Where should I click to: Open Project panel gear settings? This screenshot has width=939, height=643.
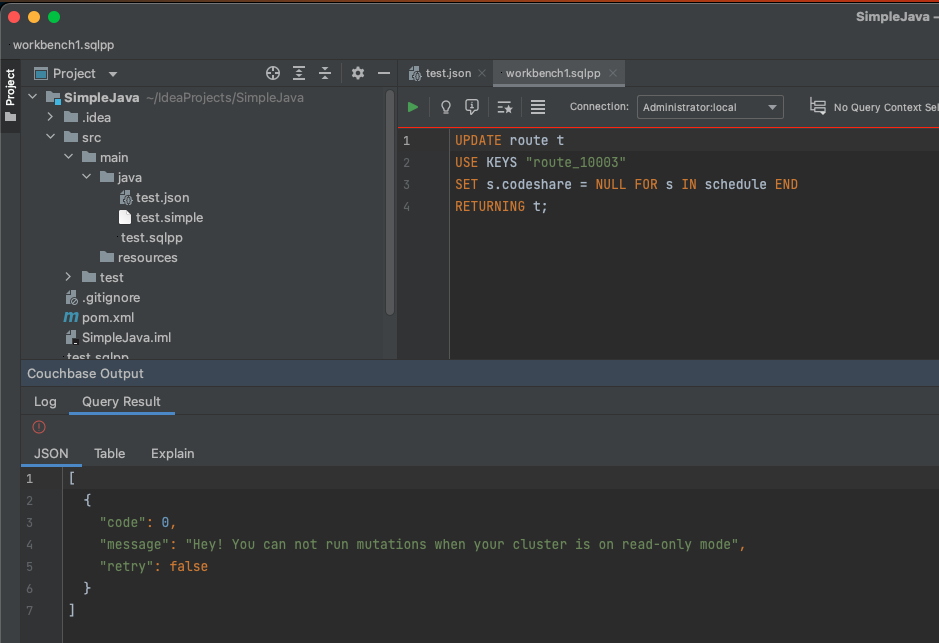[358, 73]
